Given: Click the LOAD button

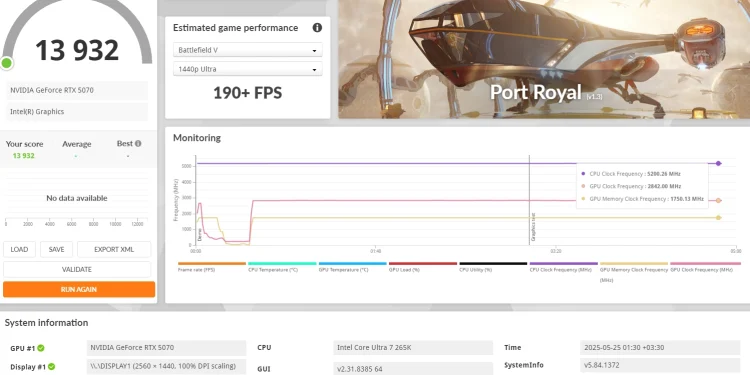Looking at the screenshot, I should coord(19,249).
